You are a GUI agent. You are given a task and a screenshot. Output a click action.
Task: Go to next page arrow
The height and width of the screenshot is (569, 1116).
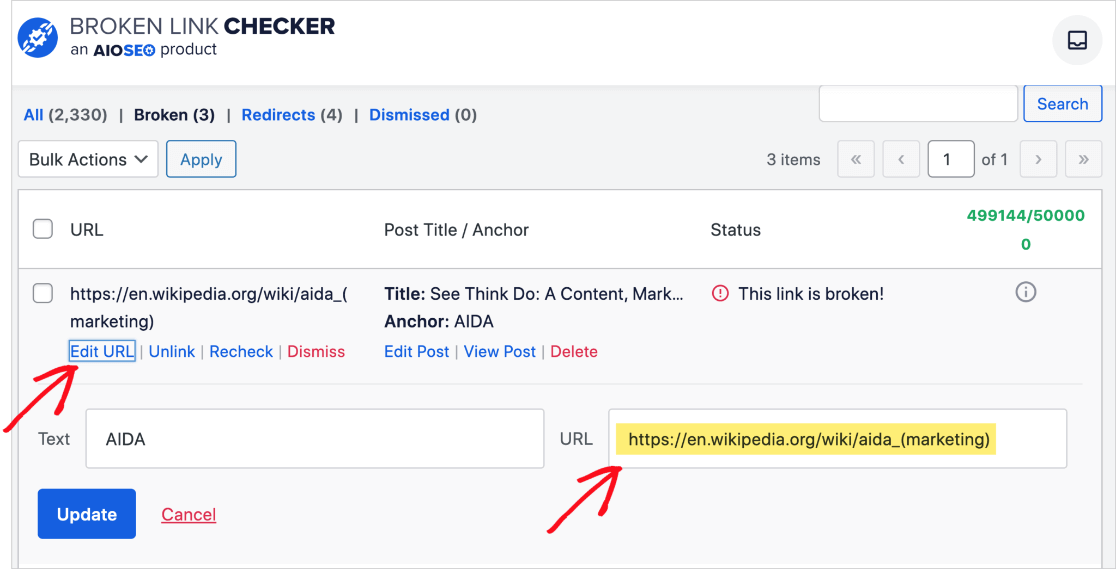[x=1038, y=159]
